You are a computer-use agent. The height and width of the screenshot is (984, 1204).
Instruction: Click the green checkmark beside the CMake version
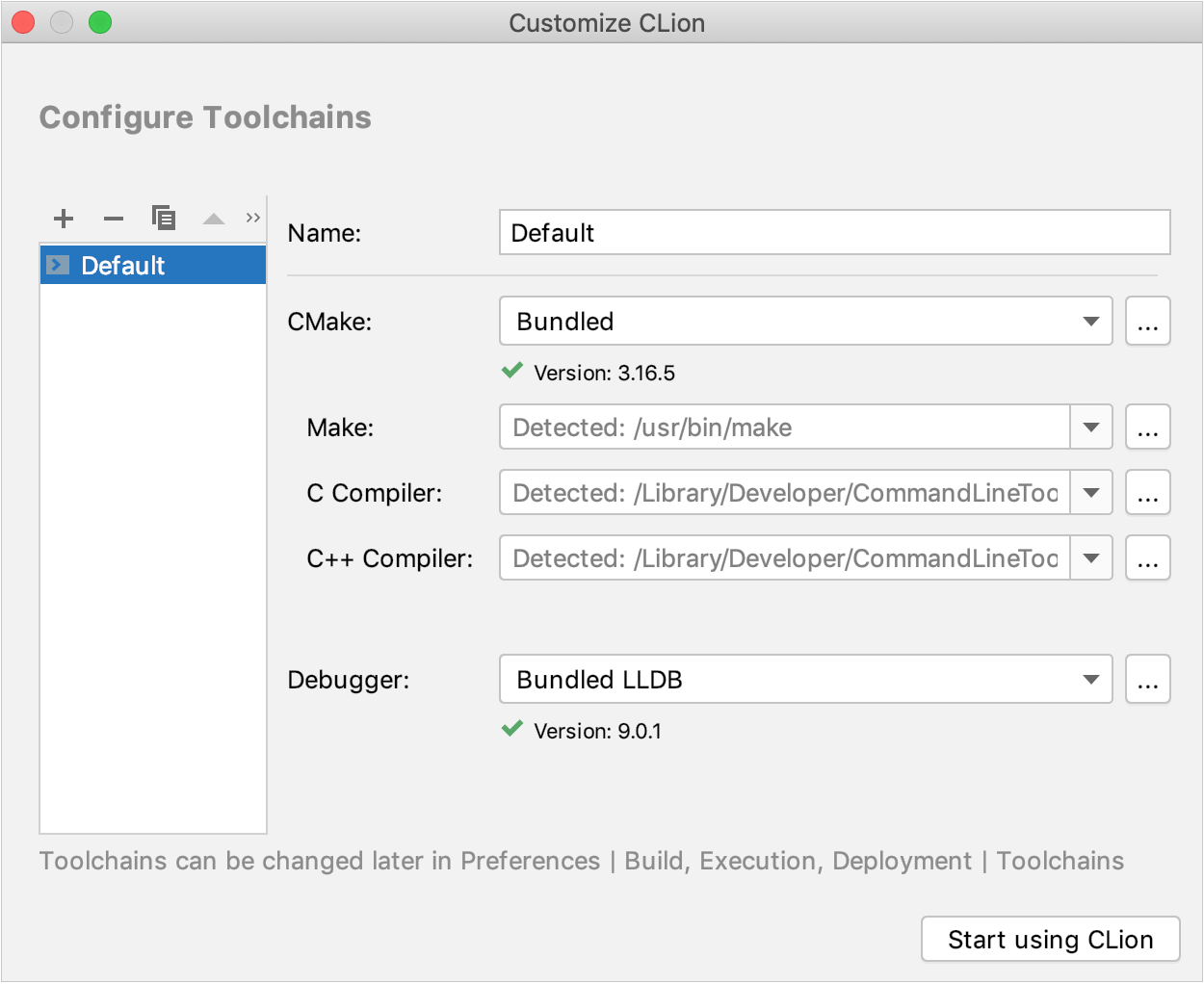point(512,370)
